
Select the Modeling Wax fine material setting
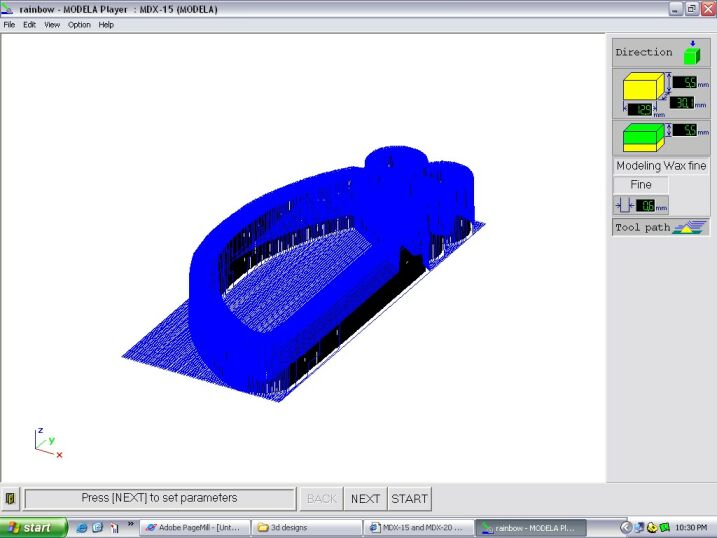point(661,165)
